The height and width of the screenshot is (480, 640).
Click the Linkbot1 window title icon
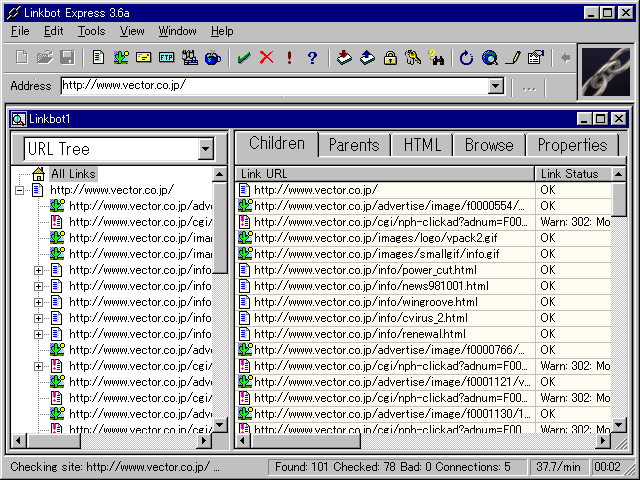tap(18, 119)
